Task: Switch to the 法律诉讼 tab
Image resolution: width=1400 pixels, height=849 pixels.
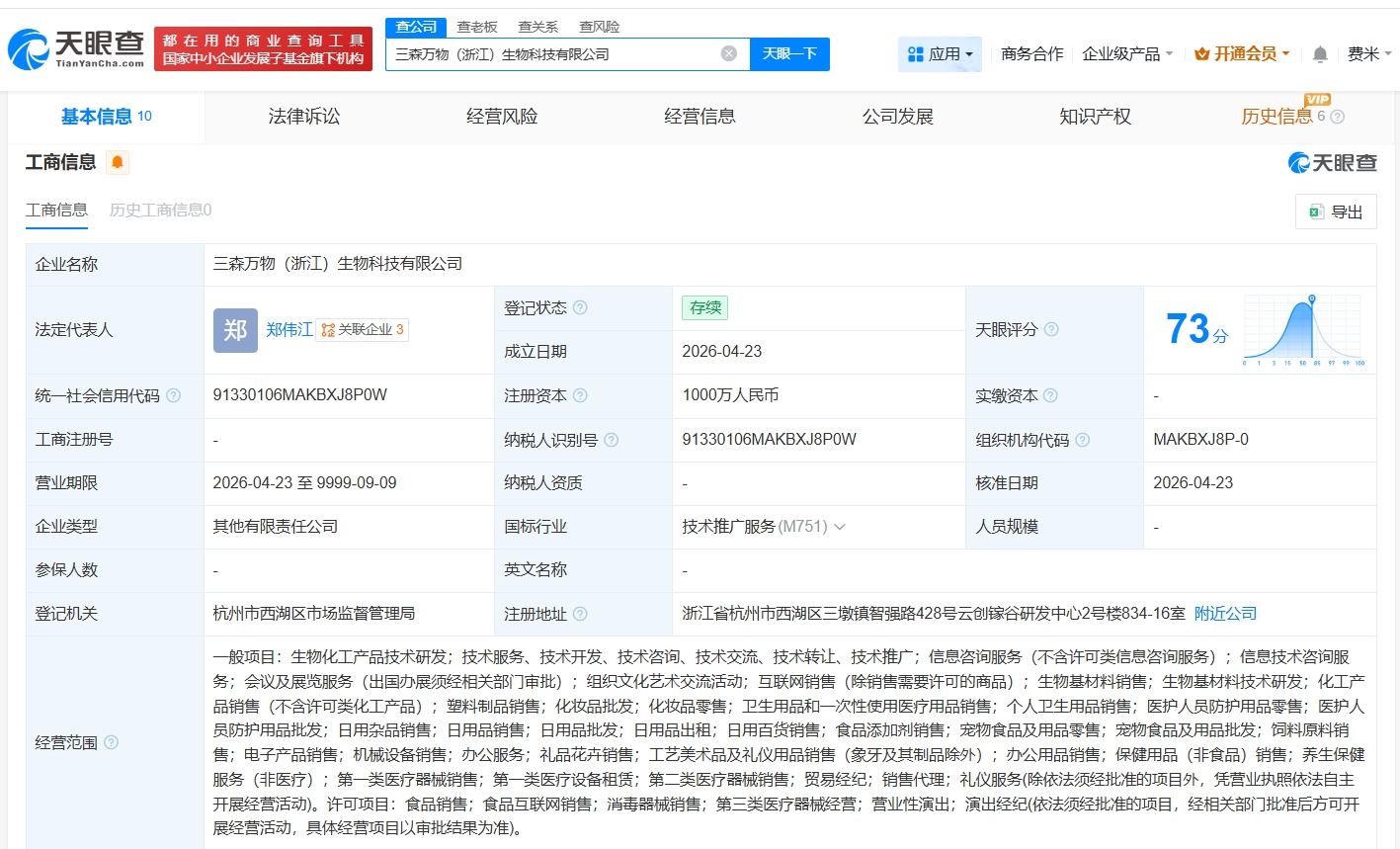Action: tap(303, 117)
